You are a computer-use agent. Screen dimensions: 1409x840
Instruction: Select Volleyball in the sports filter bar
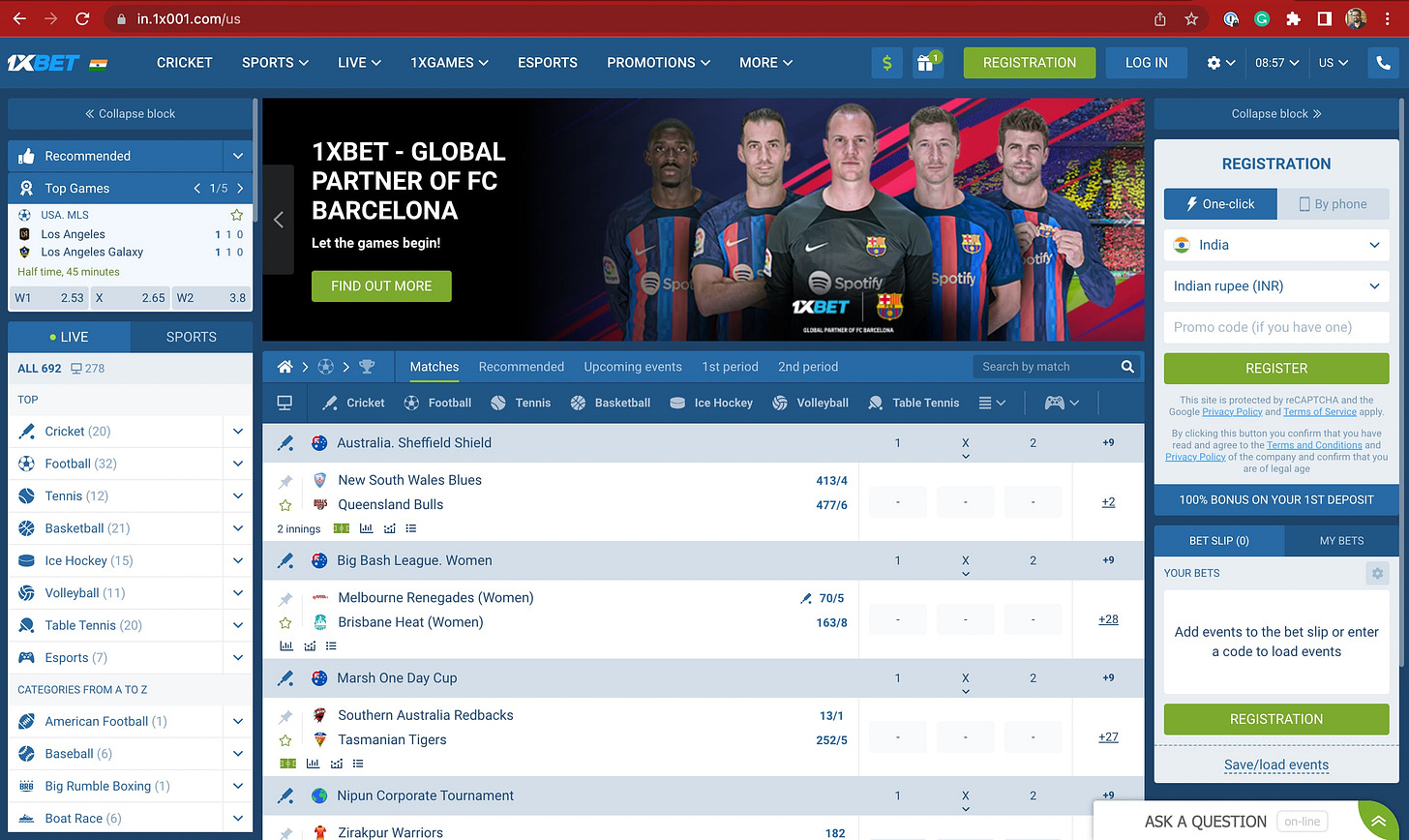pyautogui.click(x=810, y=403)
